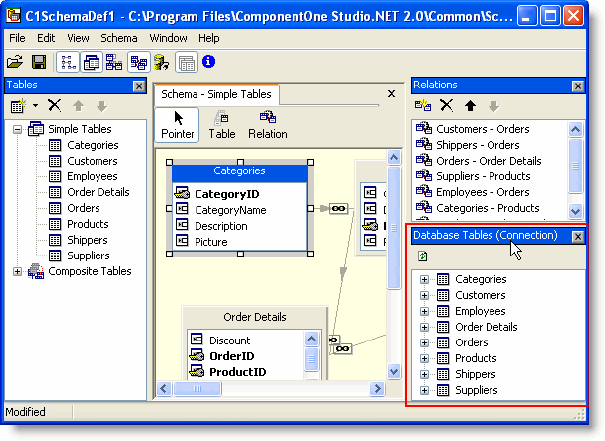Select the Customers - Orders relation
This screenshot has height=441, width=605.
(482, 129)
